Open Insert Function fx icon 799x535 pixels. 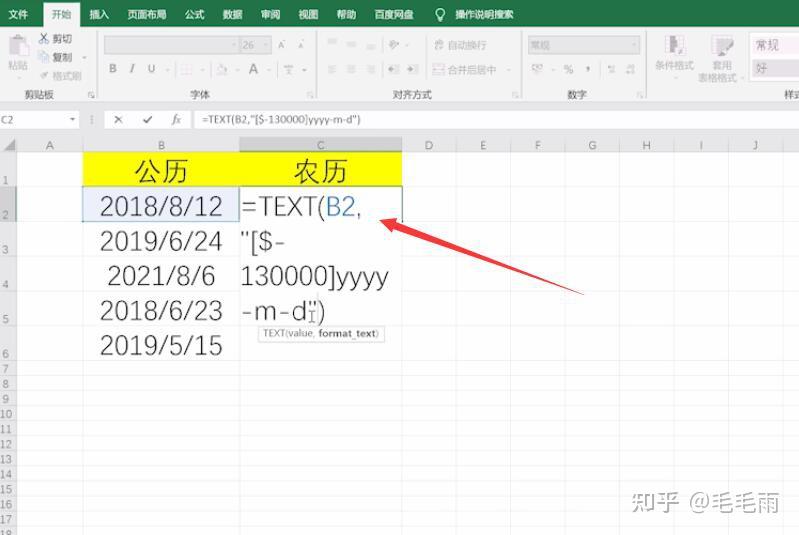[176, 120]
